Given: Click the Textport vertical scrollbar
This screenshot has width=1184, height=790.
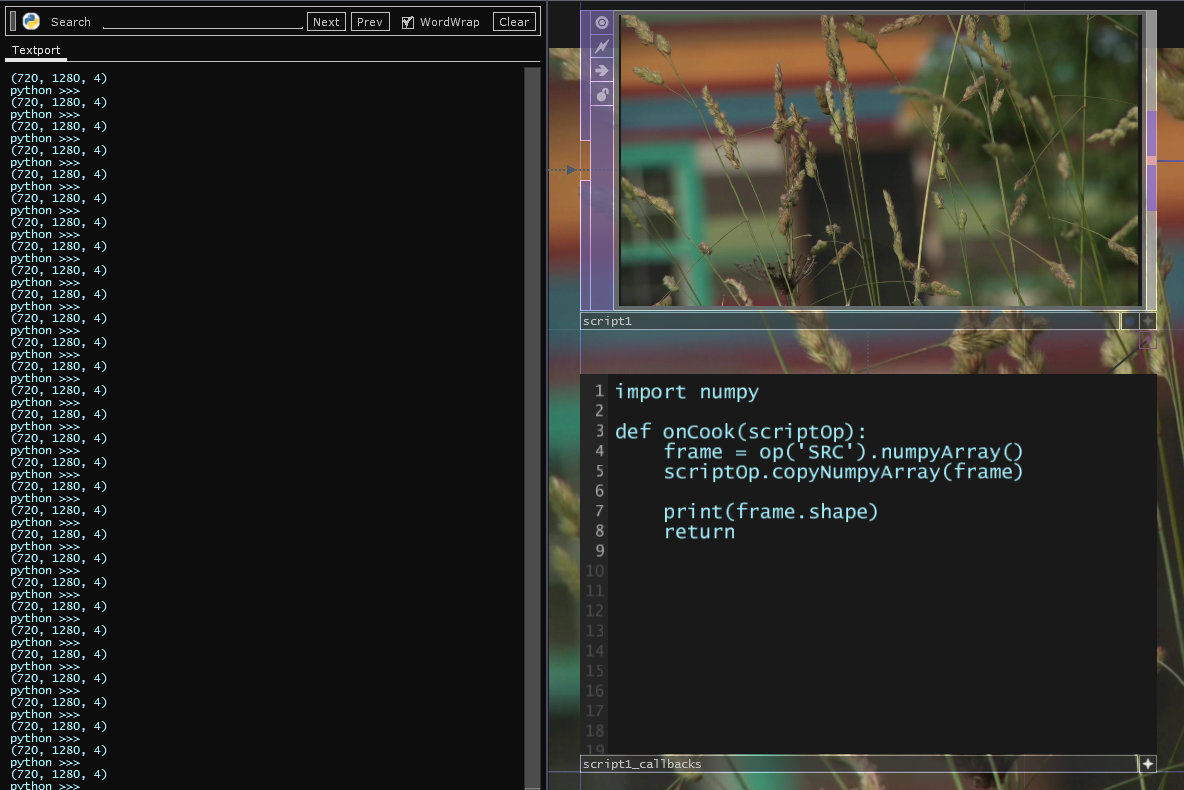Looking at the screenshot, I should tap(532, 400).
